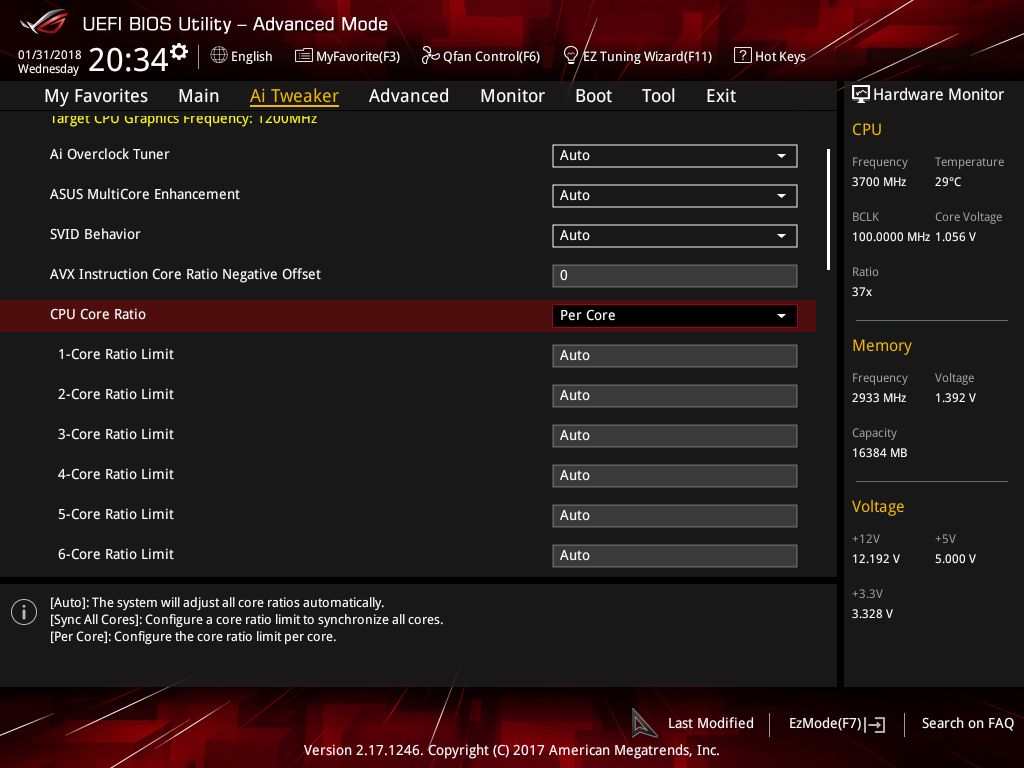
Task: Click the Core Voltage 1.056 V value
Action: pyautogui.click(x=955, y=237)
